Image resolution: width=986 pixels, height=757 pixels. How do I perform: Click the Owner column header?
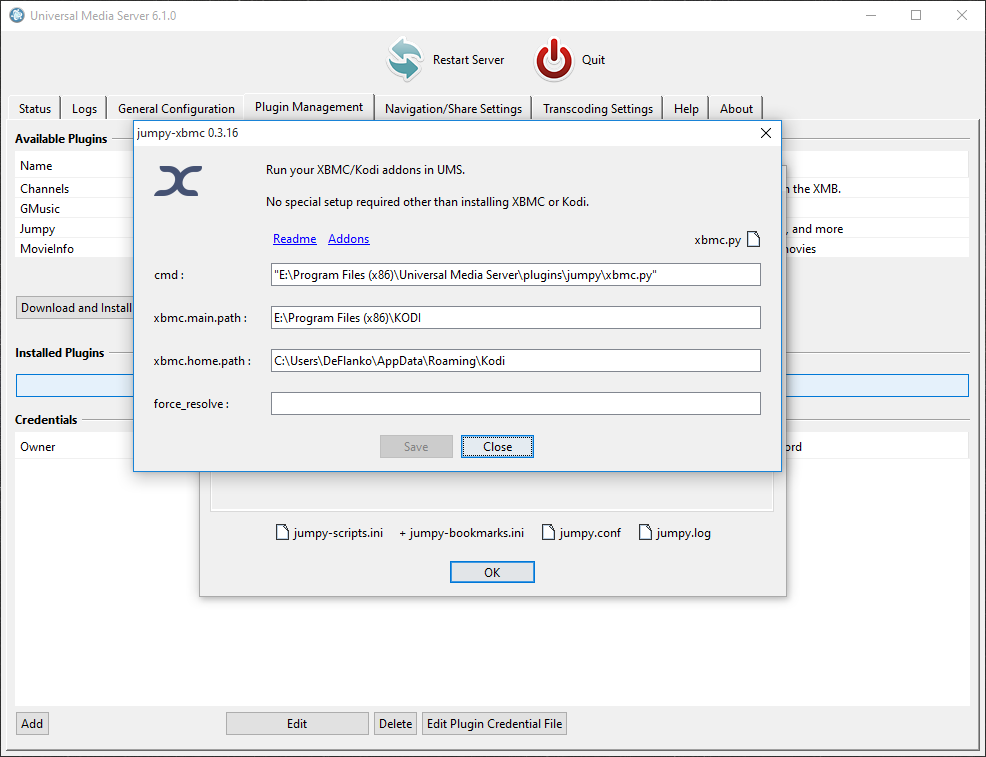pos(74,446)
